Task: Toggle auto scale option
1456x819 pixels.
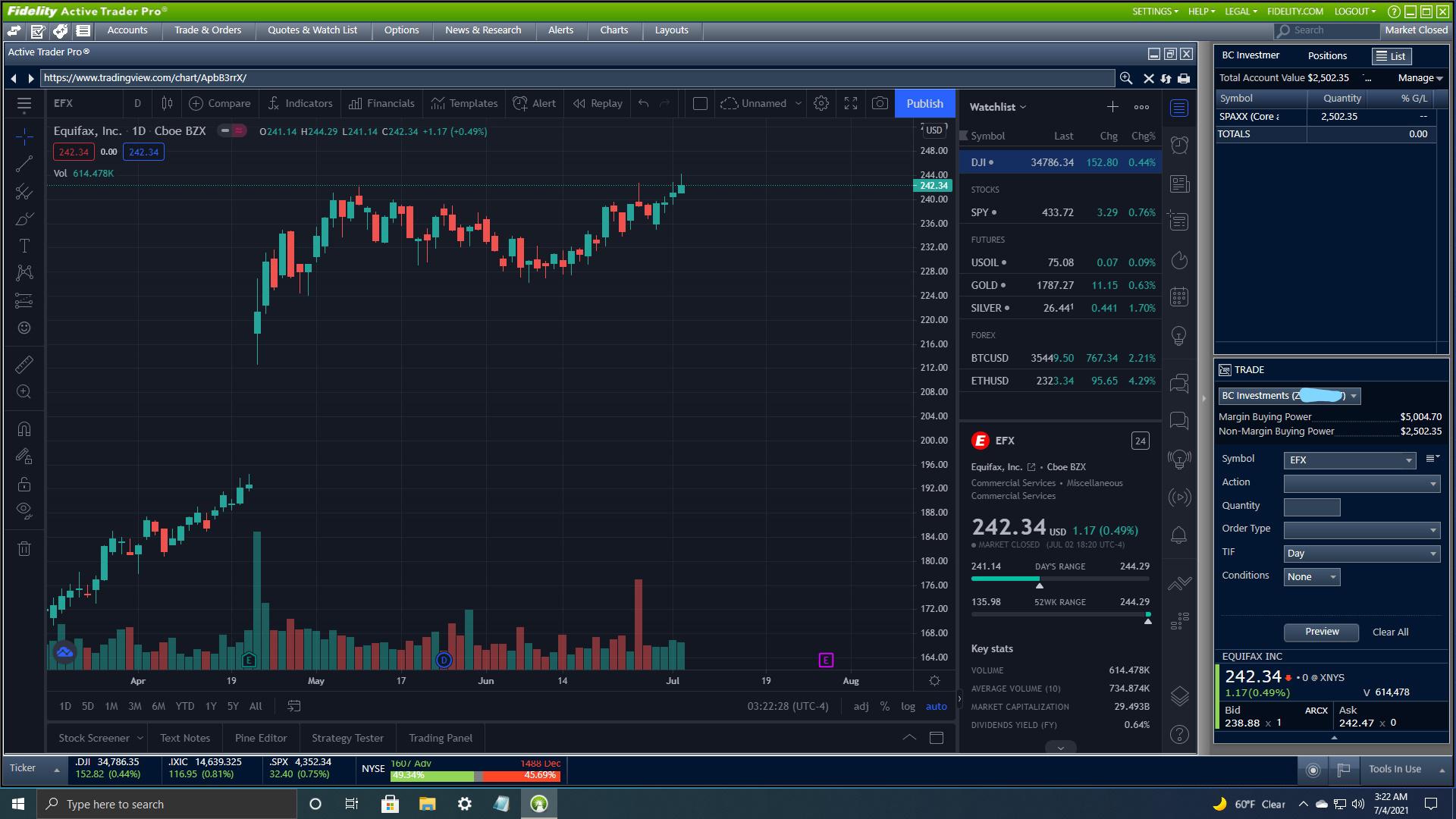Action: [936, 706]
